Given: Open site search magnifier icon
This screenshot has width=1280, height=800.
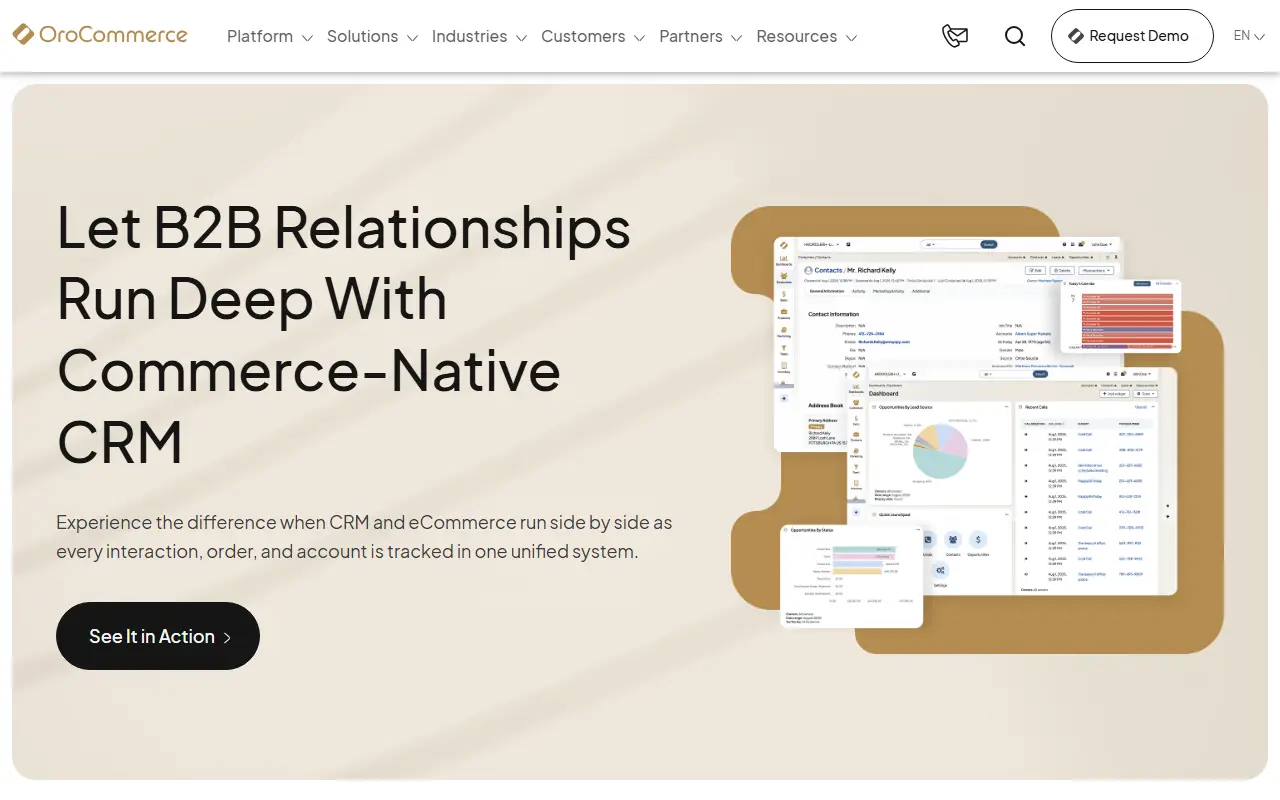Looking at the screenshot, I should click(1015, 36).
